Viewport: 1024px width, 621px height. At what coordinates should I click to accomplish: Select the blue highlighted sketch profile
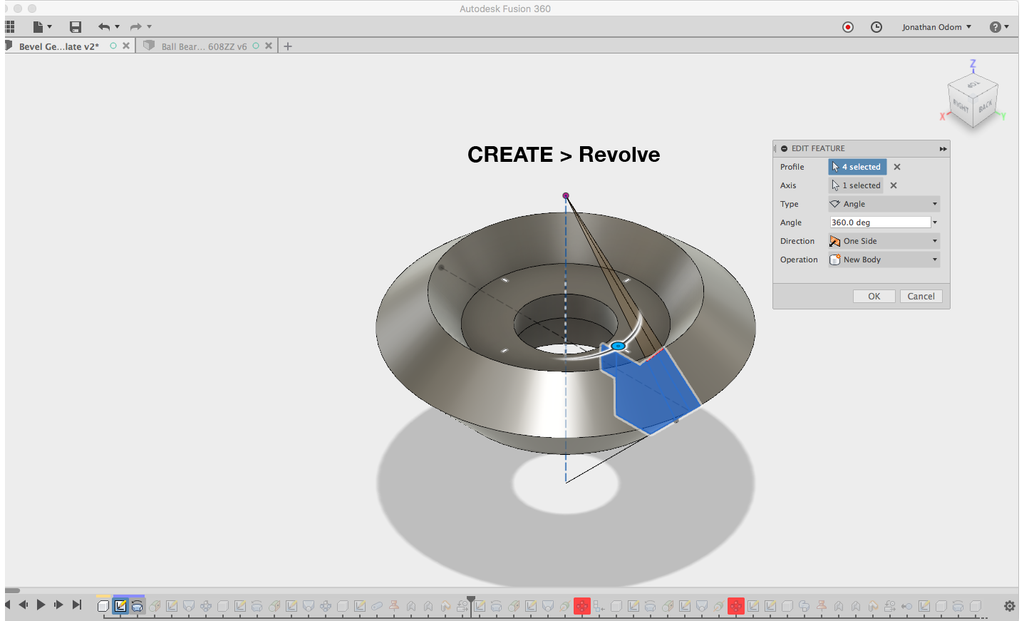[653, 392]
